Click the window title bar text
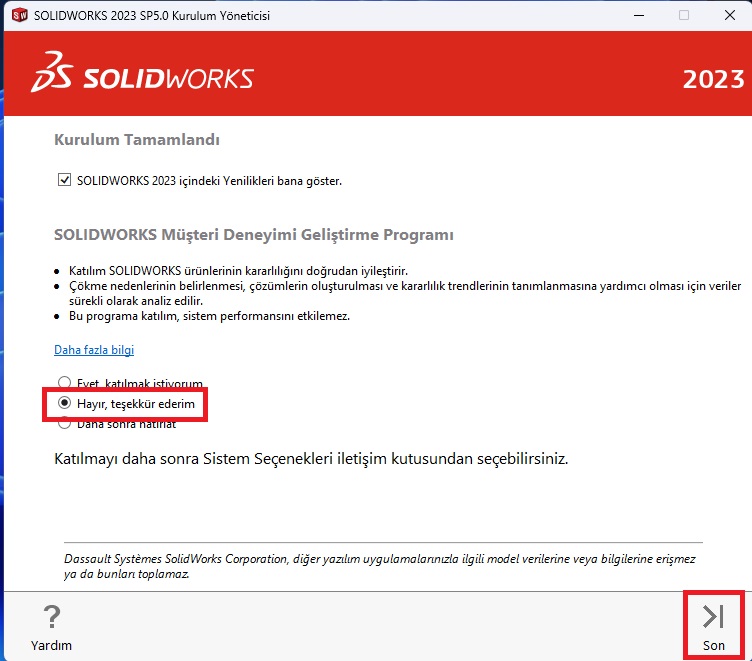 point(152,15)
